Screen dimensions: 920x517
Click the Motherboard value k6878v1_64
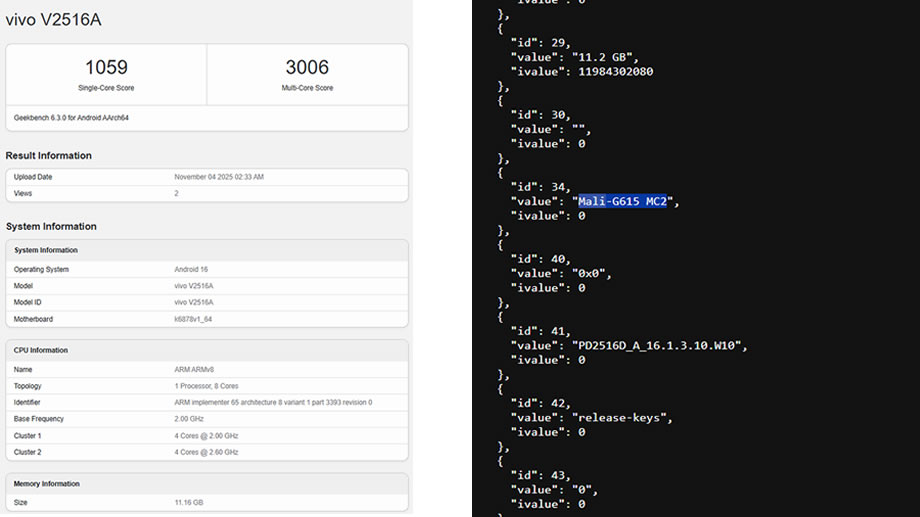195,319
